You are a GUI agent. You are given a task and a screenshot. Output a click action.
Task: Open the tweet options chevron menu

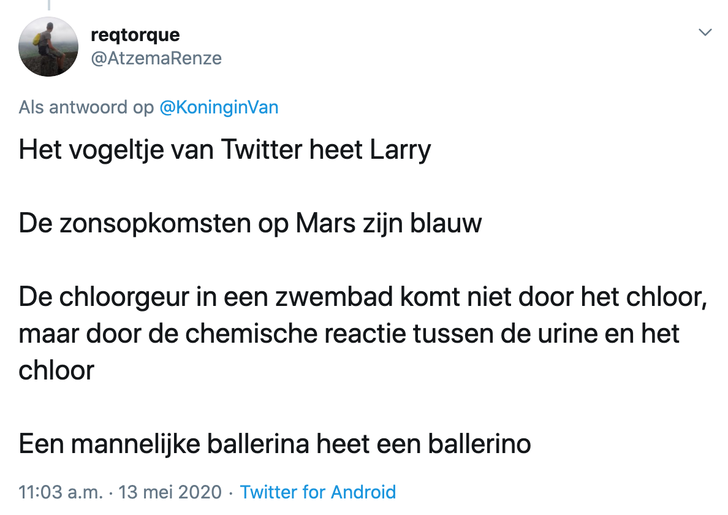click(x=703, y=33)
